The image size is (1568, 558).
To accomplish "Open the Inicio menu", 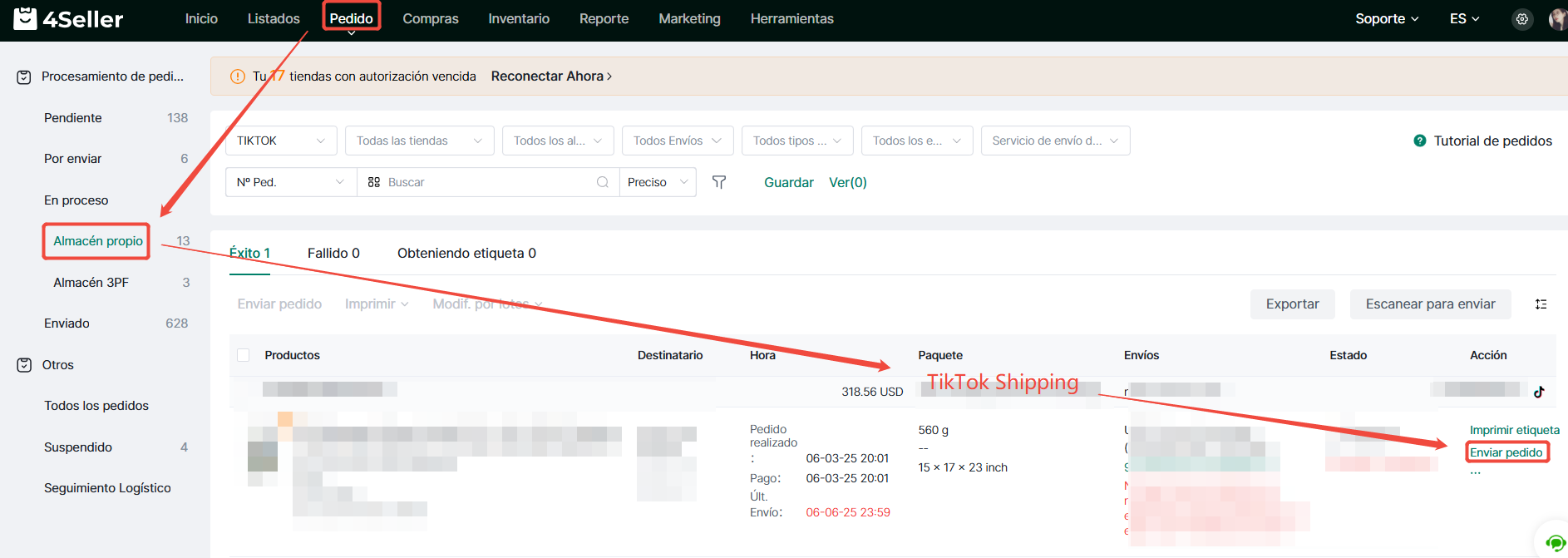I will (x=201, y=19).
